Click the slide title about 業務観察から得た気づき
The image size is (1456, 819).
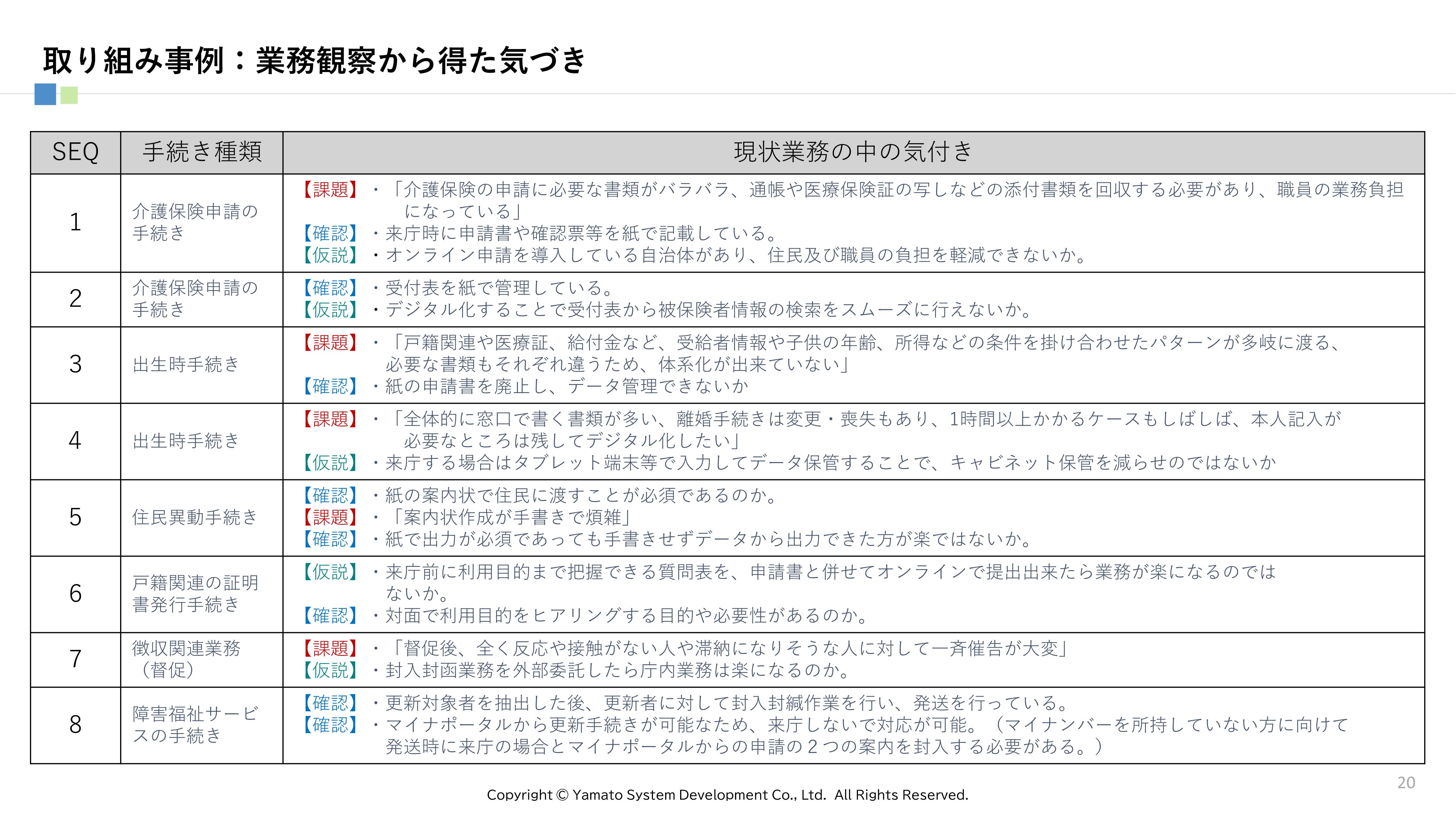tap(314, 61)
